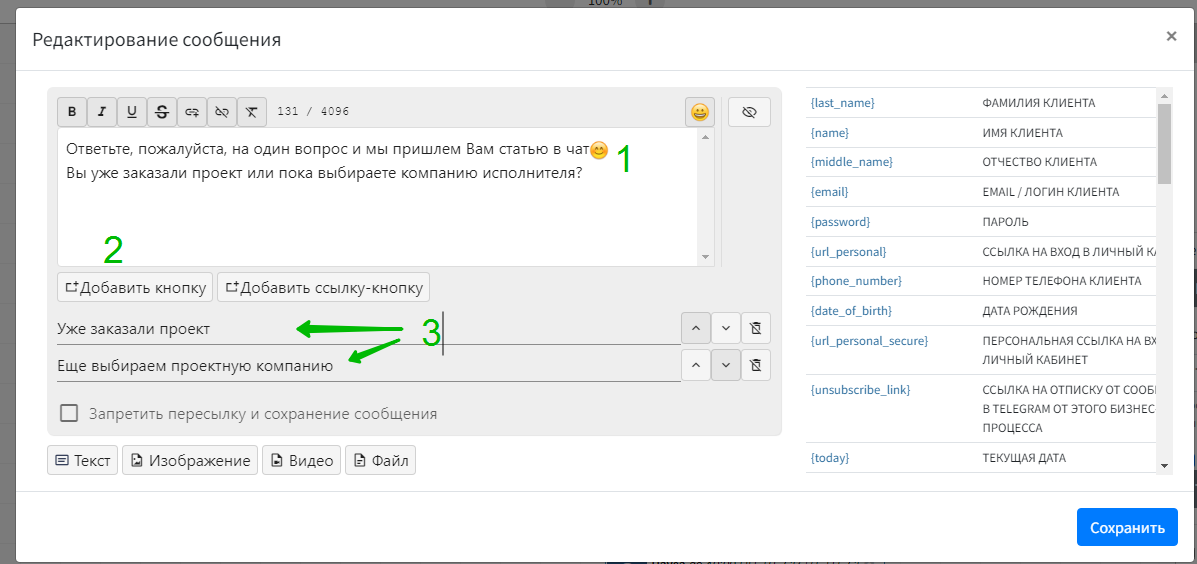Click the down chevron for "Еще выбираем проектную компанию"

(x=726, y=365)
